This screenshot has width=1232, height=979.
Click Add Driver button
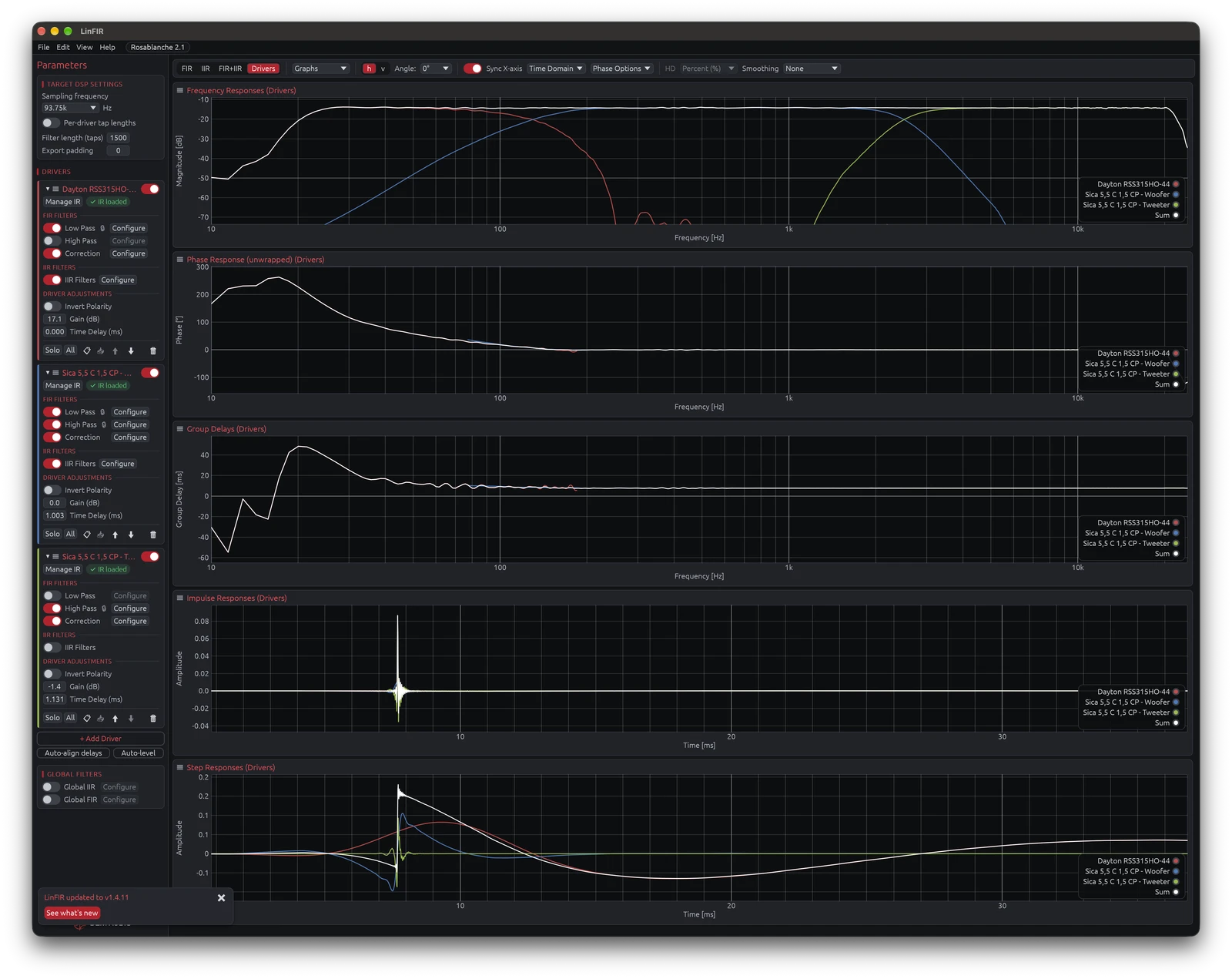(x=101, y=739)
